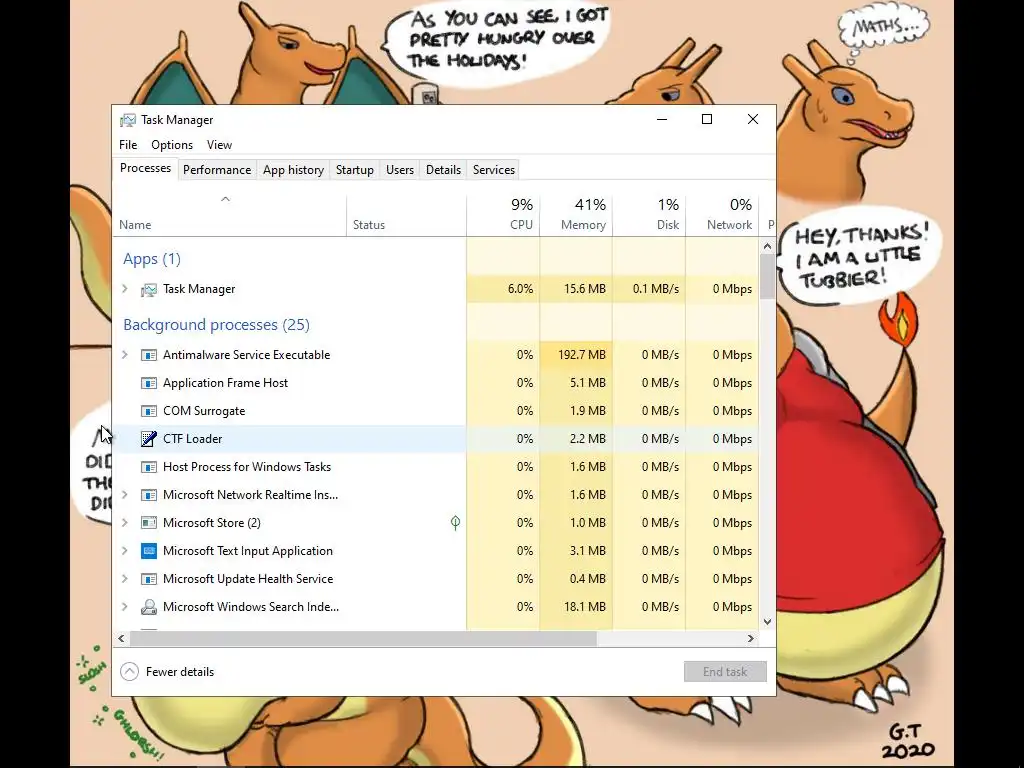Viewport: 1024px width, 768px height.
Task: Click Host Process for Windows Tasks icon
Action: pos(149,467)
